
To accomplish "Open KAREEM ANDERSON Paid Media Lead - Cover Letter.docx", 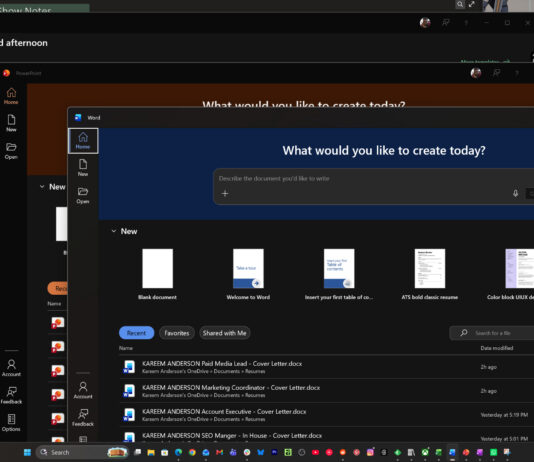I will [327, 367].
